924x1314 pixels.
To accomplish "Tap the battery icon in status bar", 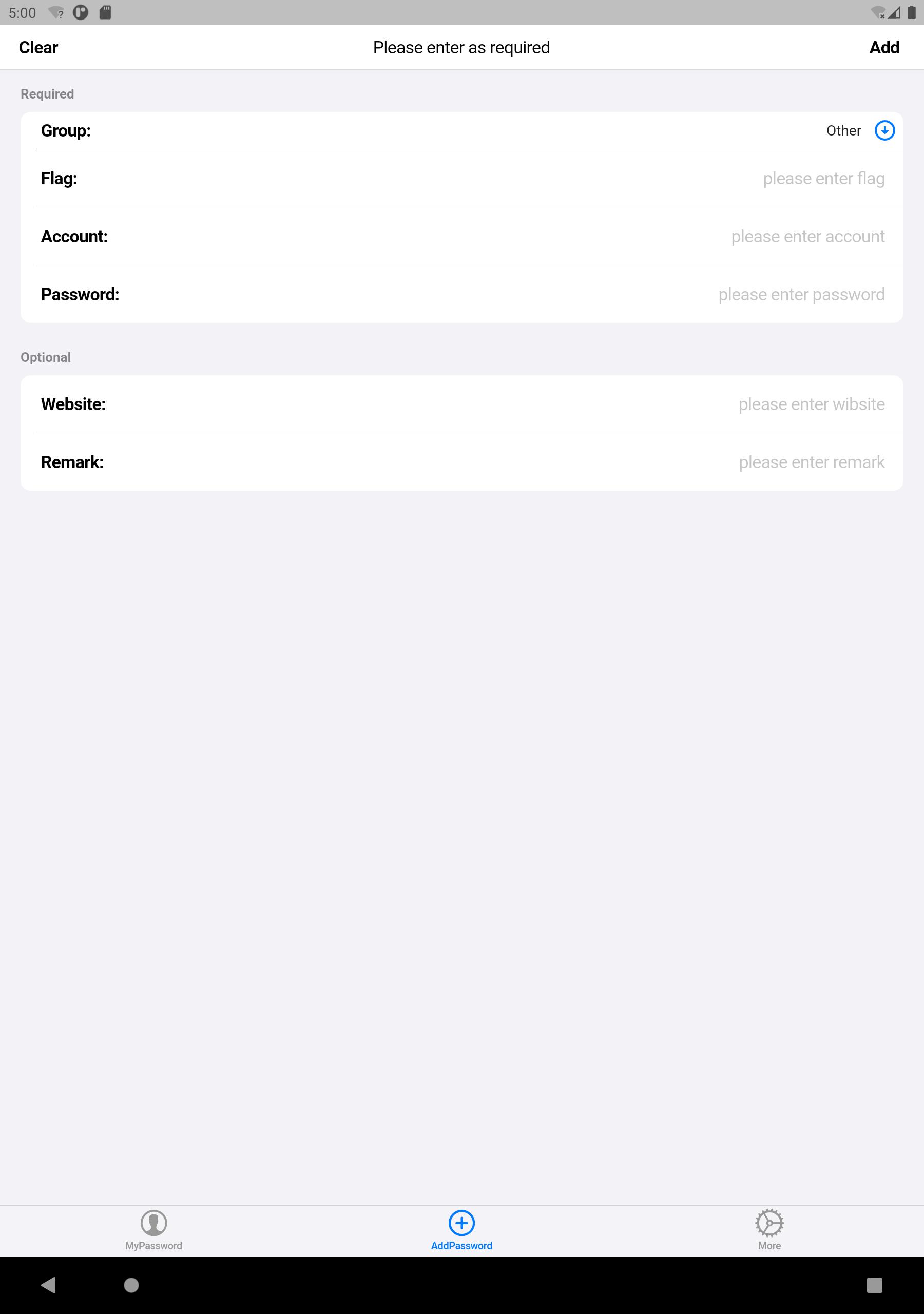I will coord(911,12).
